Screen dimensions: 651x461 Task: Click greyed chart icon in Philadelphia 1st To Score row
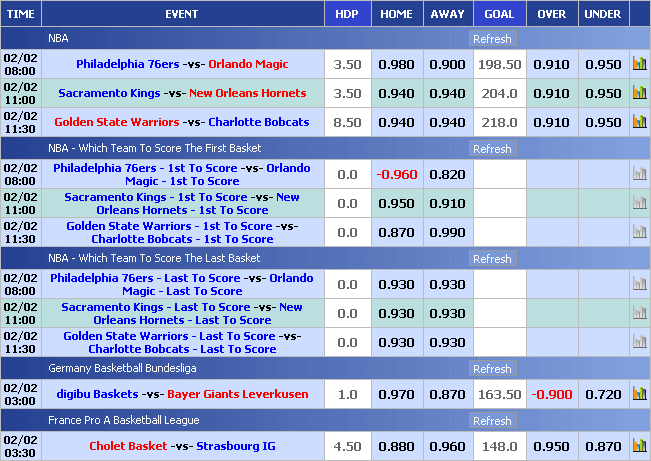pos(639,174)
